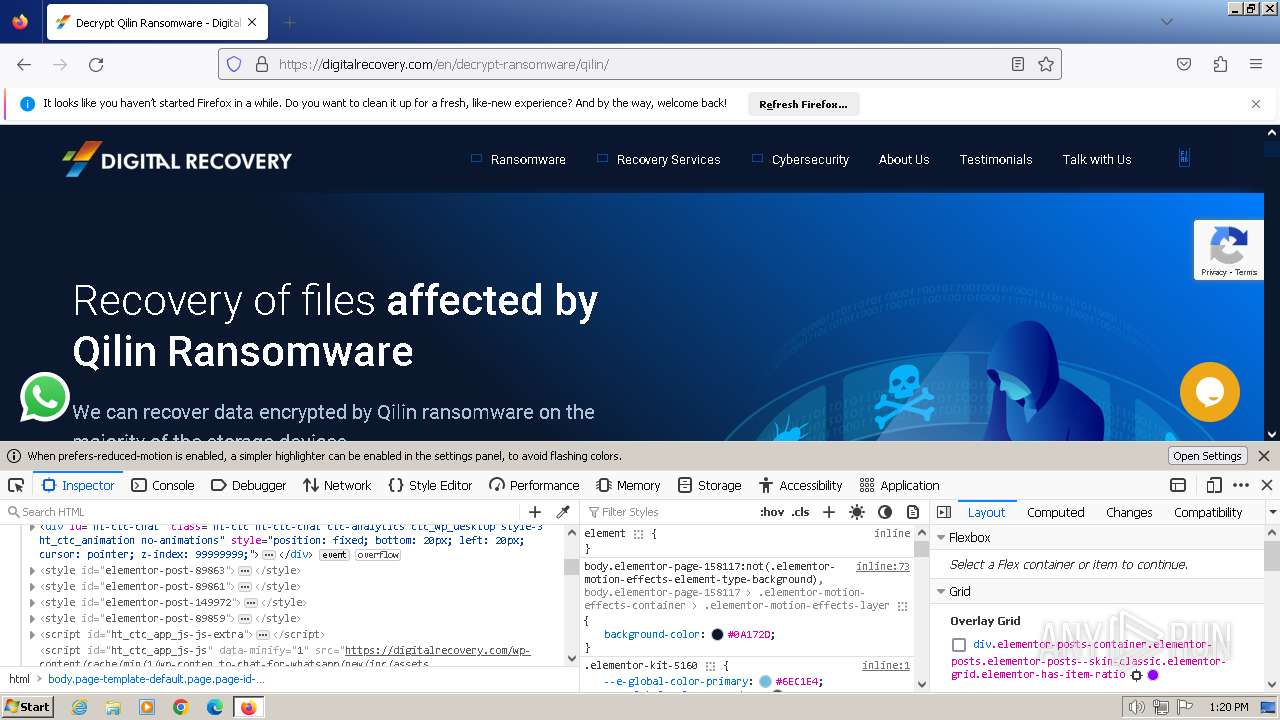This screenshot has height=720, width=1280.
Task: Collapse the Grid section
Action: tap(941, 592)
